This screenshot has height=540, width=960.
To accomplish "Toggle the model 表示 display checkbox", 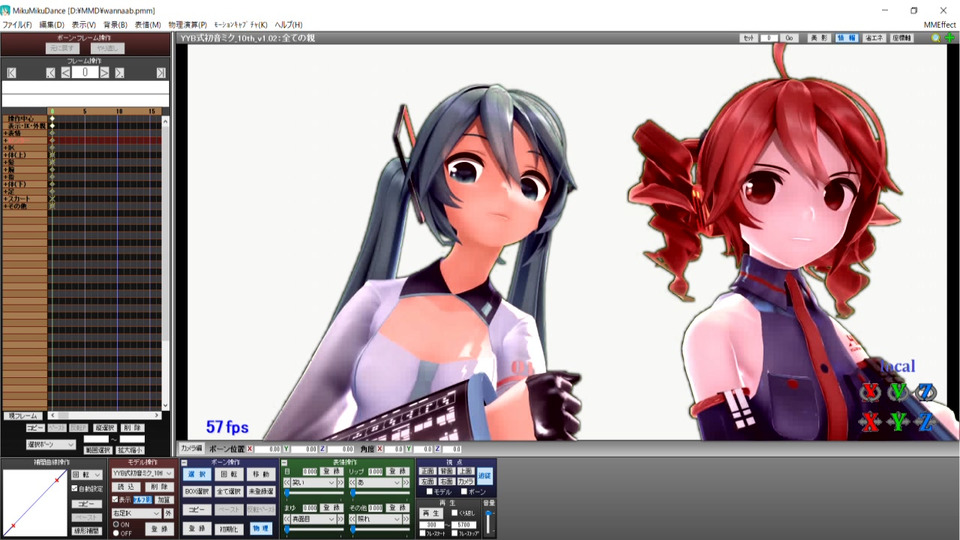I will (114, 500).
